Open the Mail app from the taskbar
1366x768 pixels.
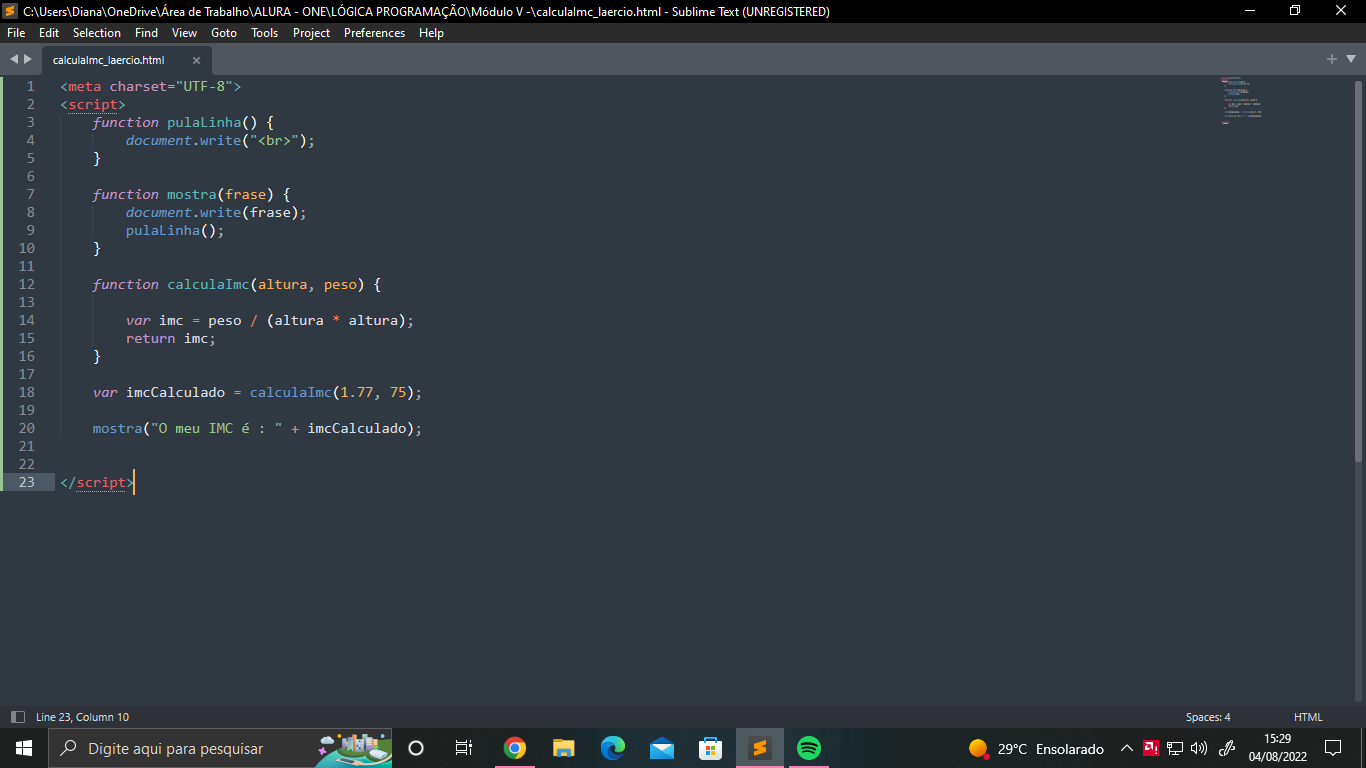[x=662, y=748]
